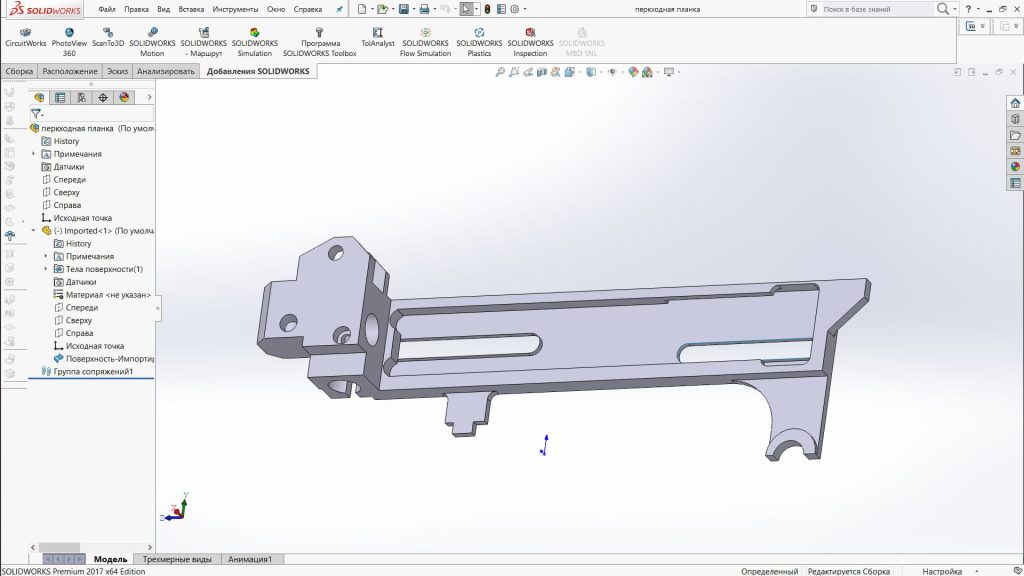Click the Select cursor tool
This screenshot has width=1024, height=576.
[x=465, y=9]
